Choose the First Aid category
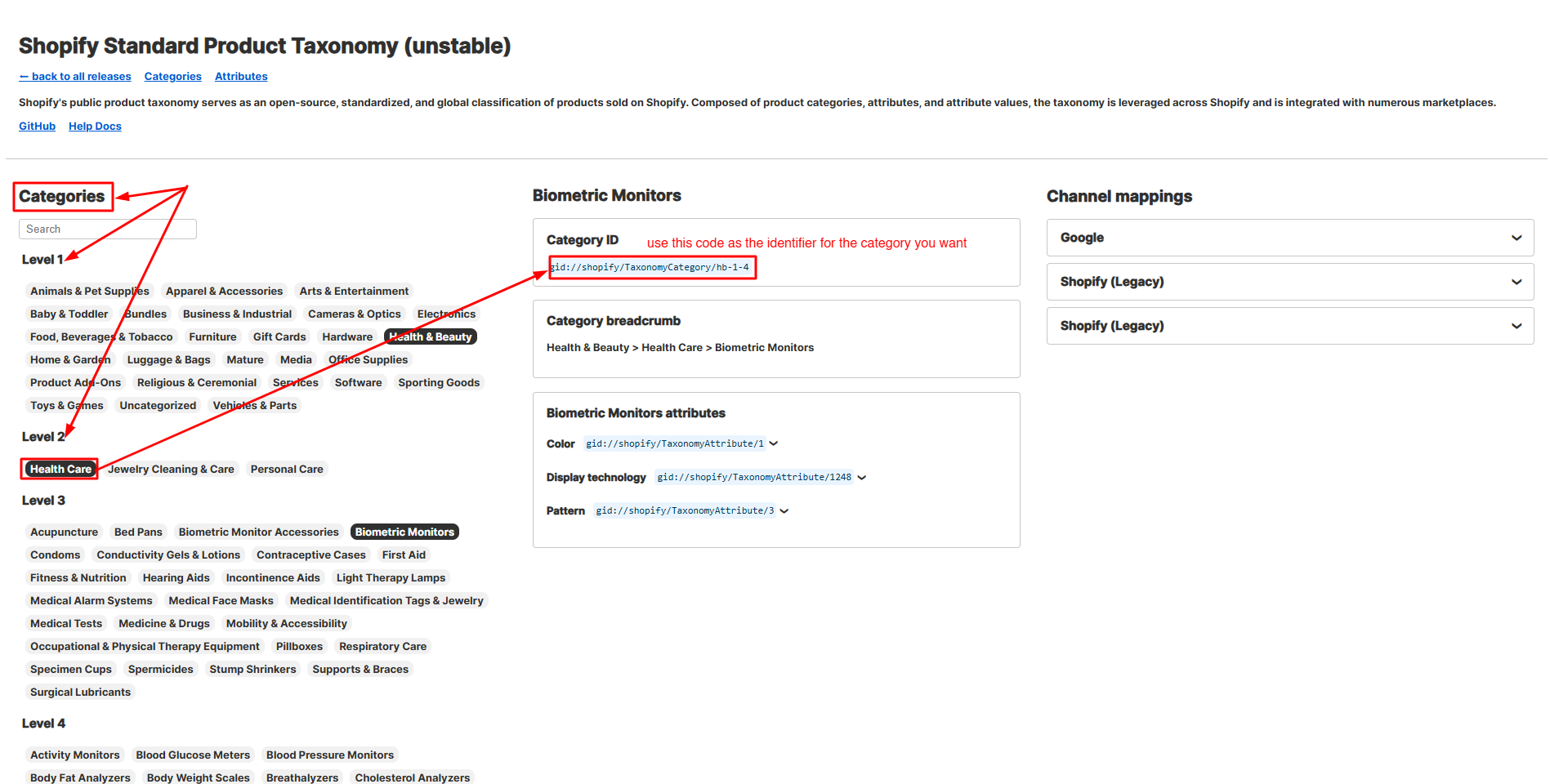This screenshot has width=1550, height=784. [x=404, y=555]
